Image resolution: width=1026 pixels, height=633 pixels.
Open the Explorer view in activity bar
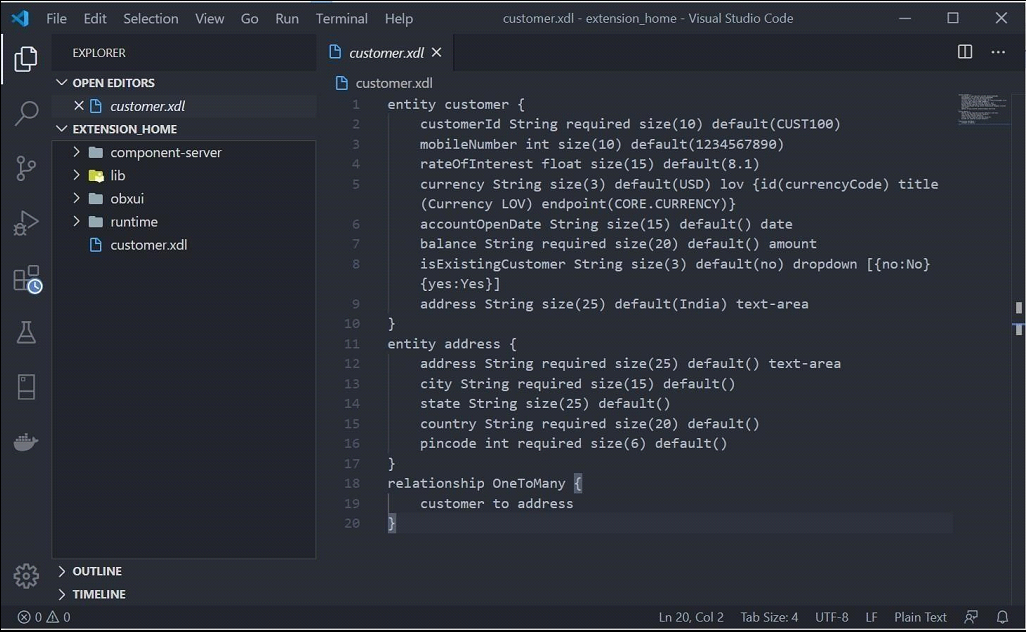pyautogui.click(x=26, y=59)
